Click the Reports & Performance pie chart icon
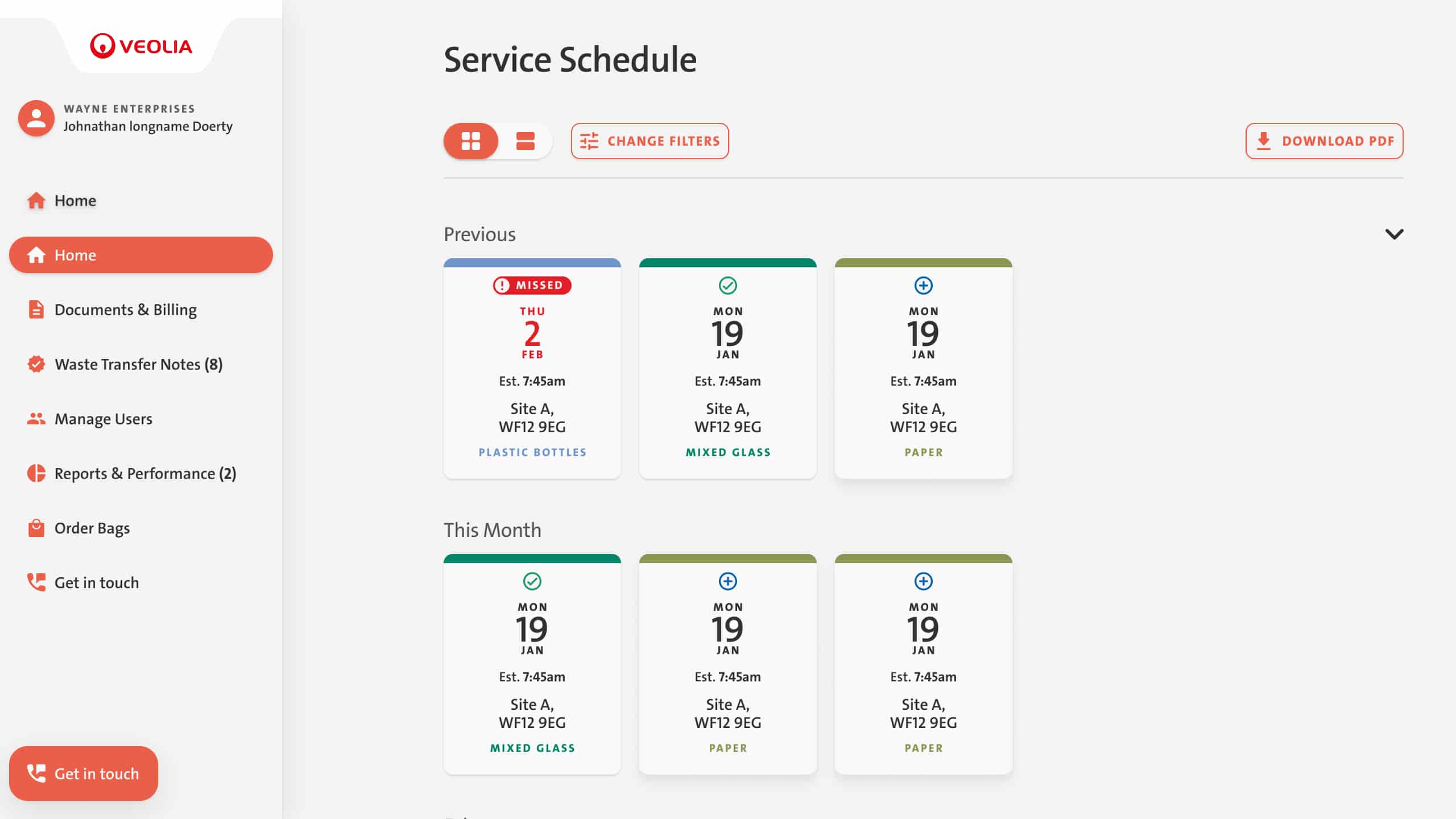Viewport: 1456px width, 819px height. [x=36, y=473]
